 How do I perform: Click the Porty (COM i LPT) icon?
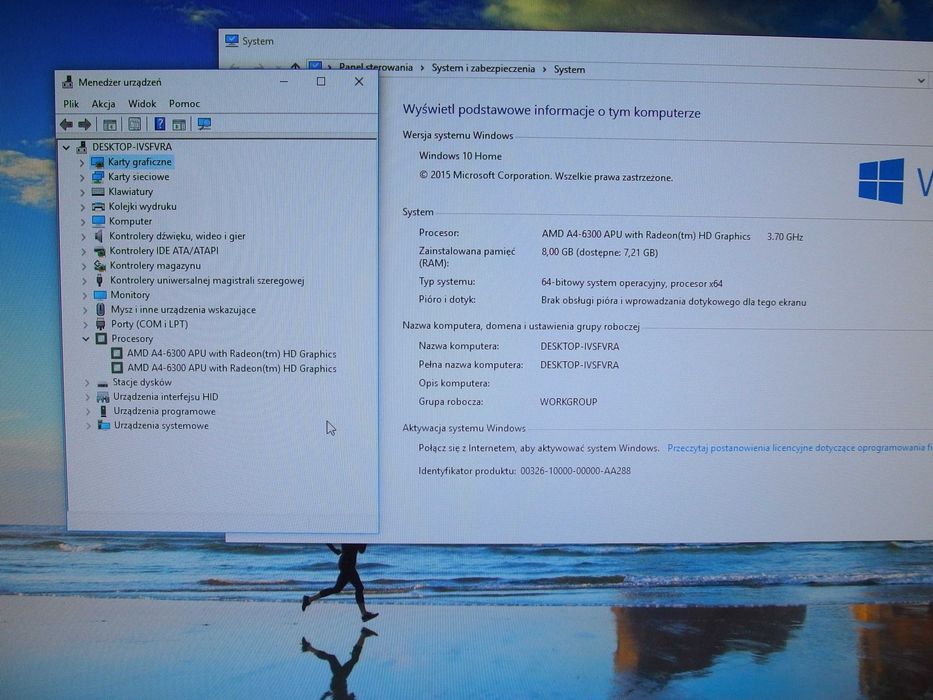pyautogui.click(x=101, y=324)
